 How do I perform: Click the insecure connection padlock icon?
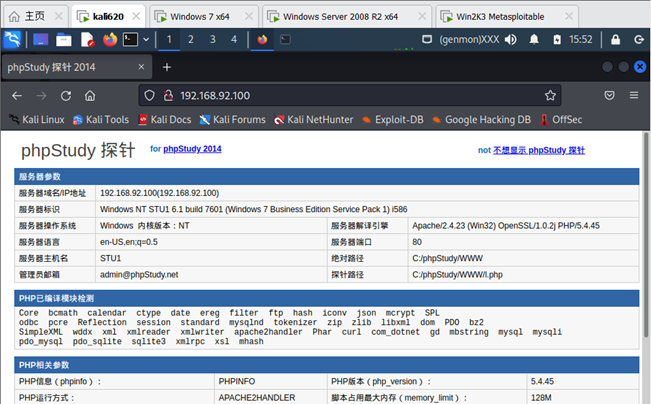point(168,96)
